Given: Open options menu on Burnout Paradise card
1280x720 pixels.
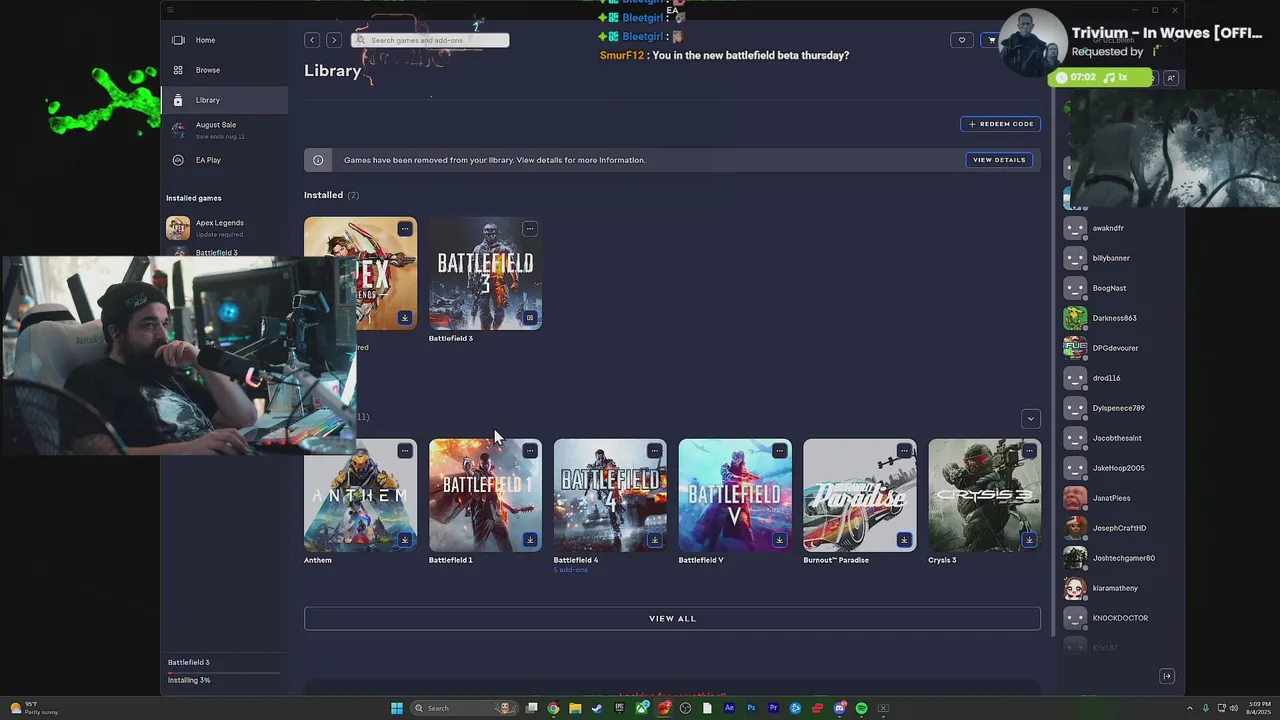Looking at the screenshot, I should tap(904, 451).
